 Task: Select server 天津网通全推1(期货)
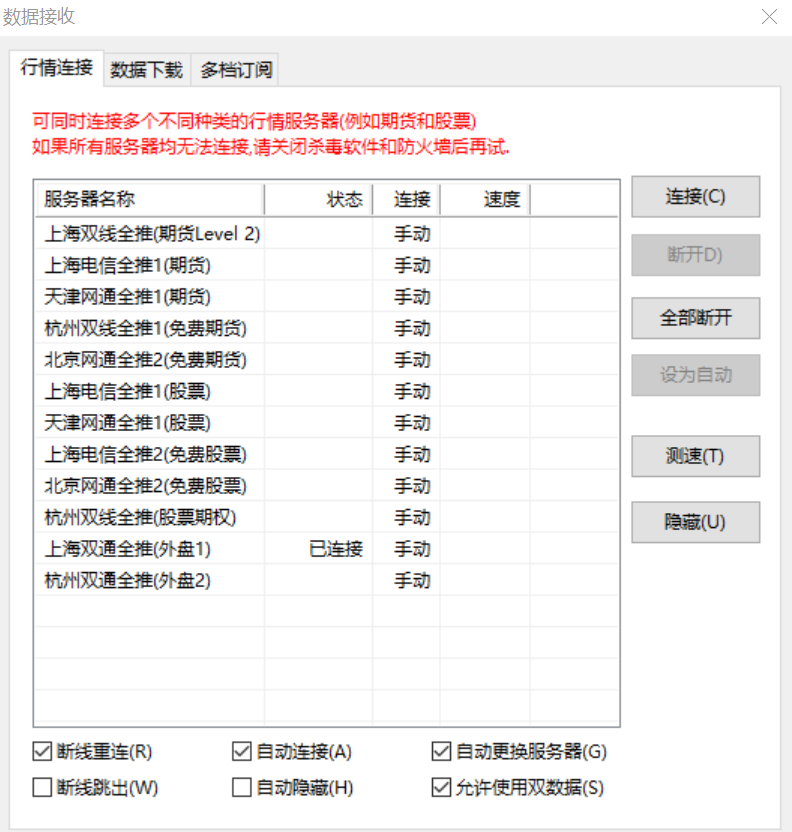click(327, 297)
